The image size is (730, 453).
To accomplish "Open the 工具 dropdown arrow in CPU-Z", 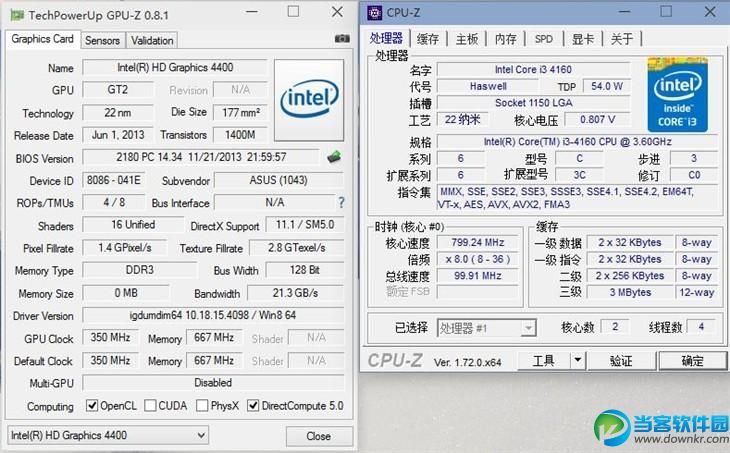I will tap(578, 360).
